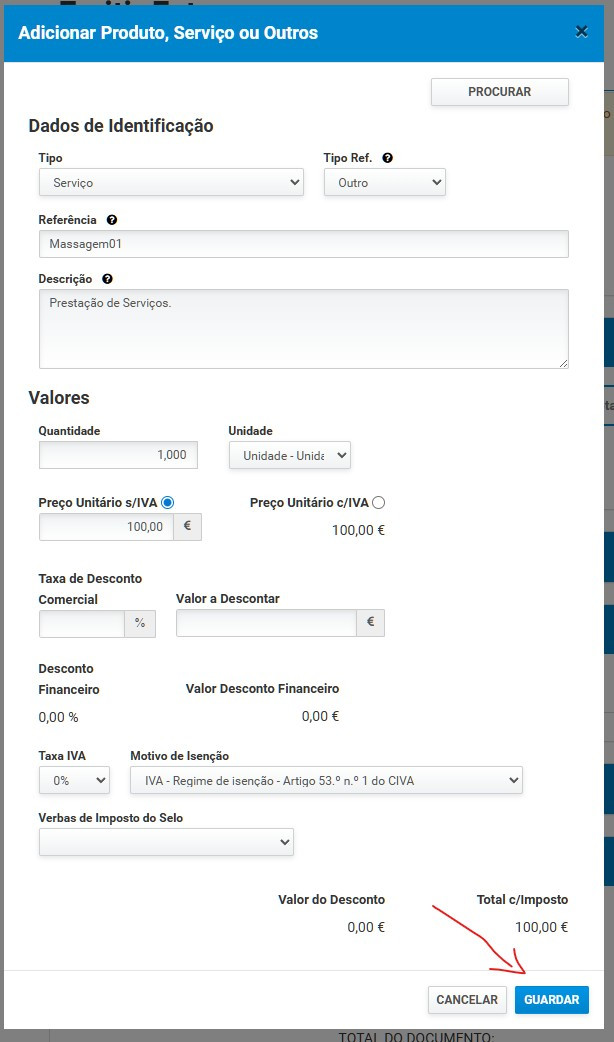614x1042 pixels.
Task: Click the Quantidade input field
Action: [x=118, y=455]
